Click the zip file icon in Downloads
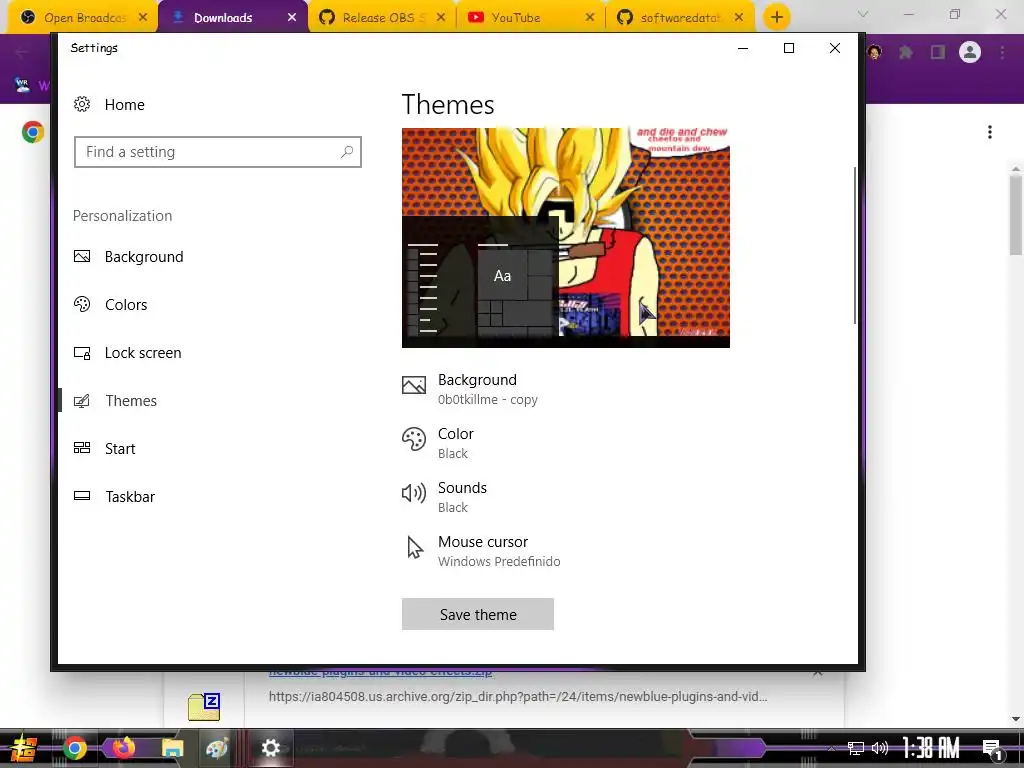This screenshot has height=768, width=1024. (204, 707)
